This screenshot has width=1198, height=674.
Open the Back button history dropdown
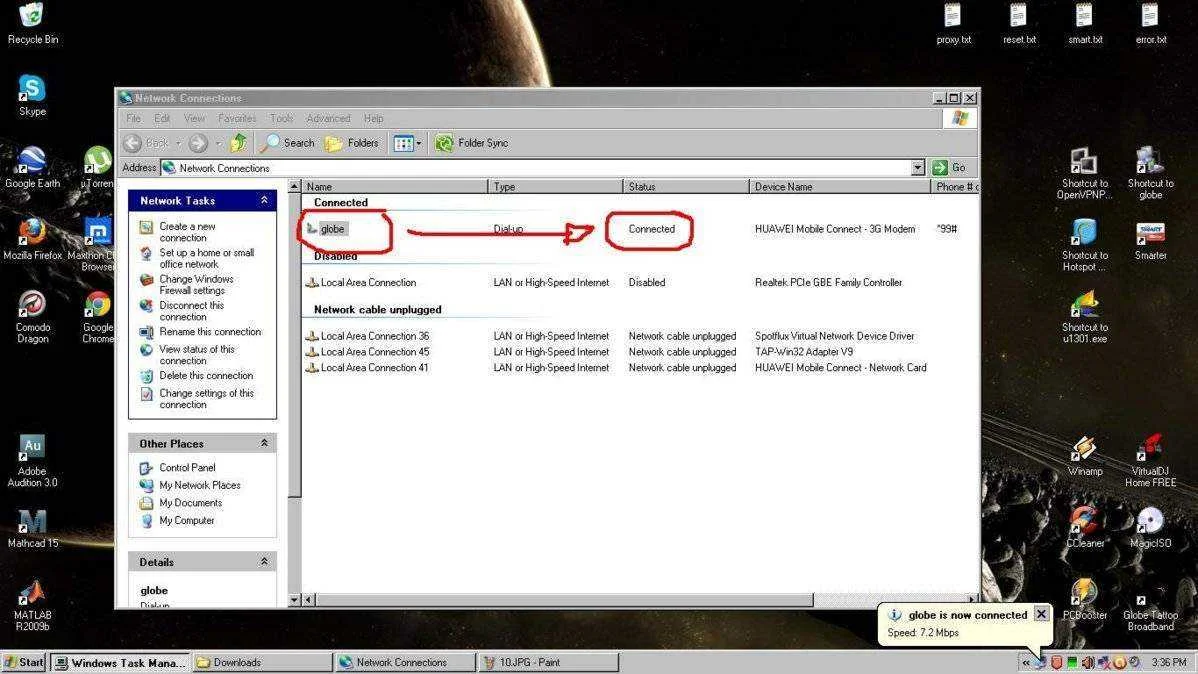click(178, 143)
